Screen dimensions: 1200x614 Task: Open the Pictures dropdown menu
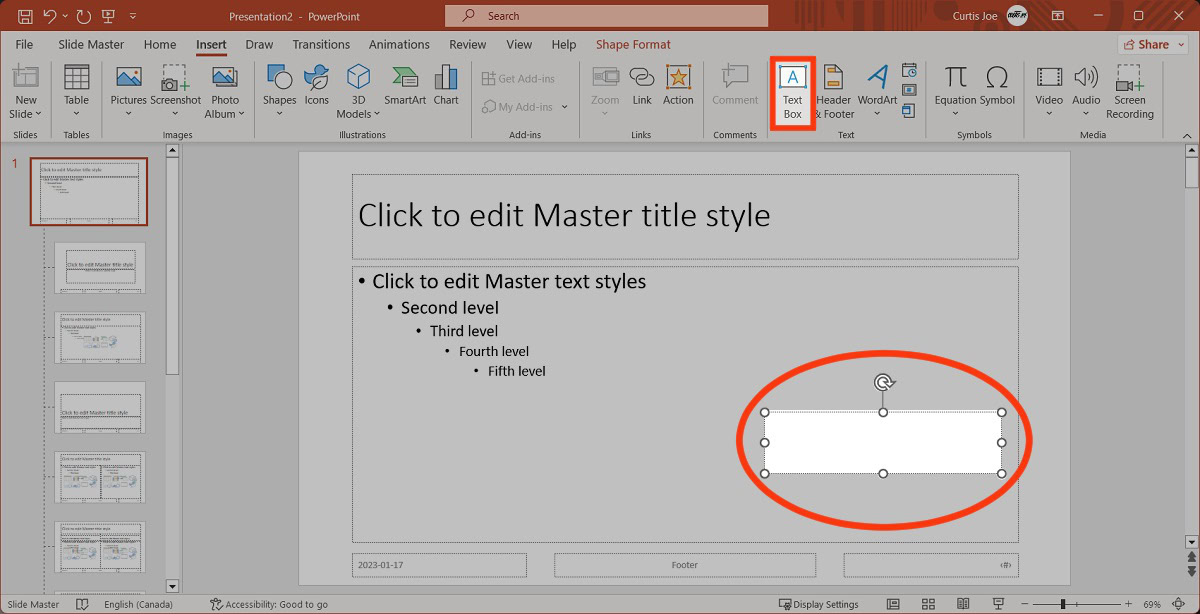(128, 113)
